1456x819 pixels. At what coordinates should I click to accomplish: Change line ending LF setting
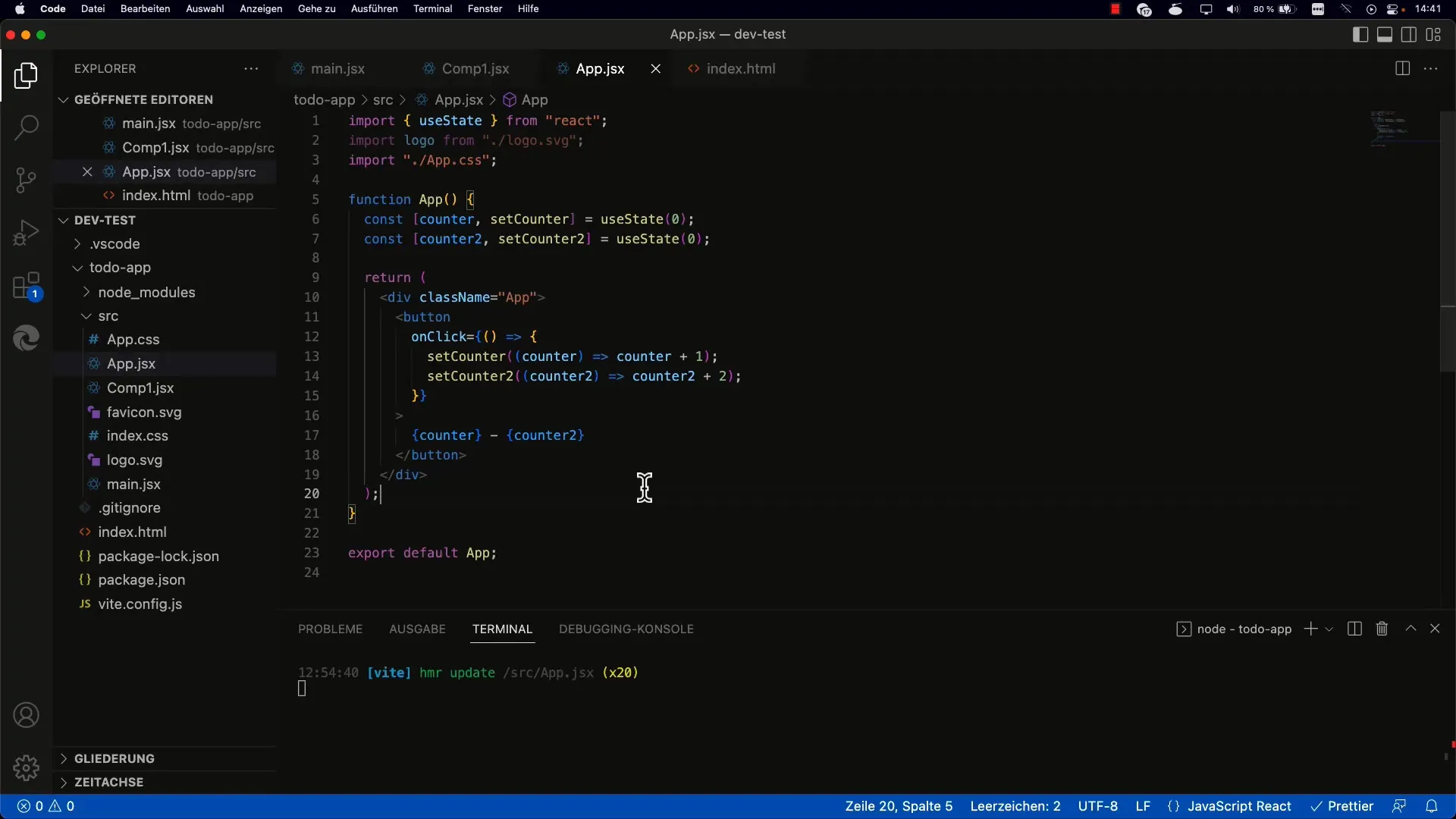coord(1143,806)
